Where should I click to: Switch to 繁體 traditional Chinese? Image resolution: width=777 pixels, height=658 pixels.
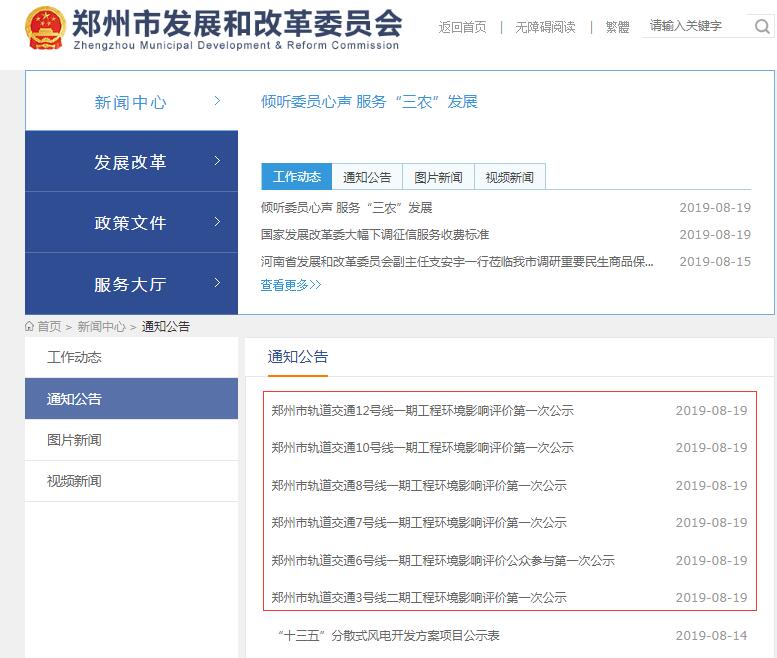click(x=617, y=27)
